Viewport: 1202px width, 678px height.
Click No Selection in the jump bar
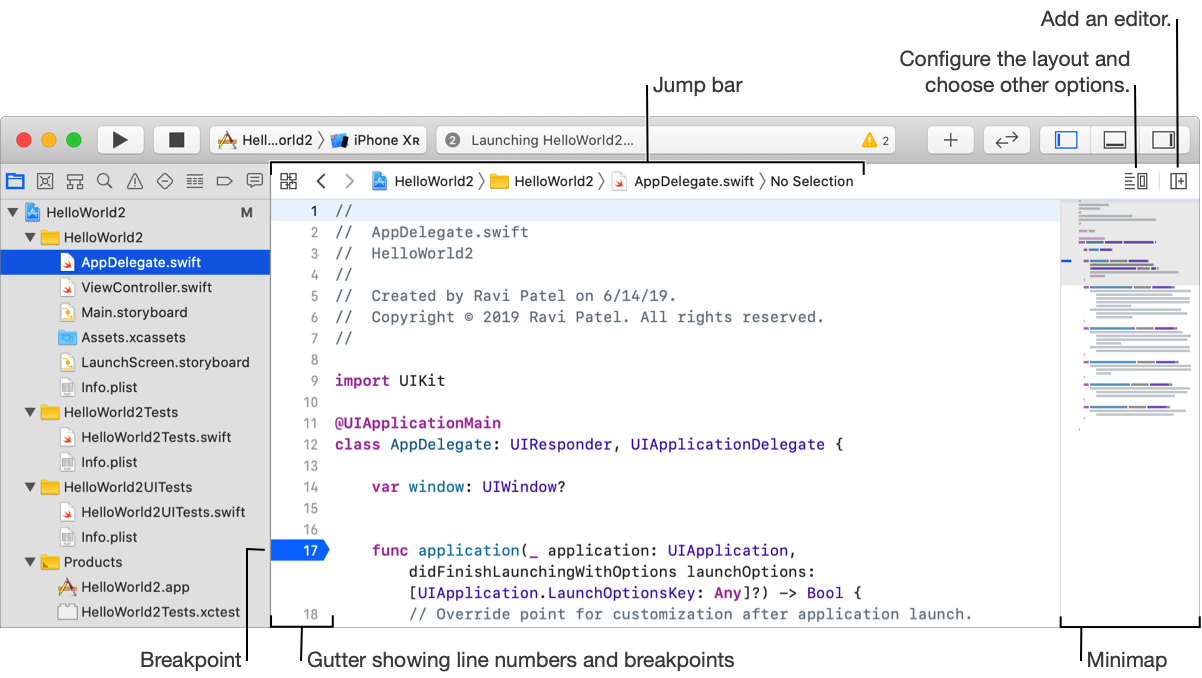(x=812, y=181)
